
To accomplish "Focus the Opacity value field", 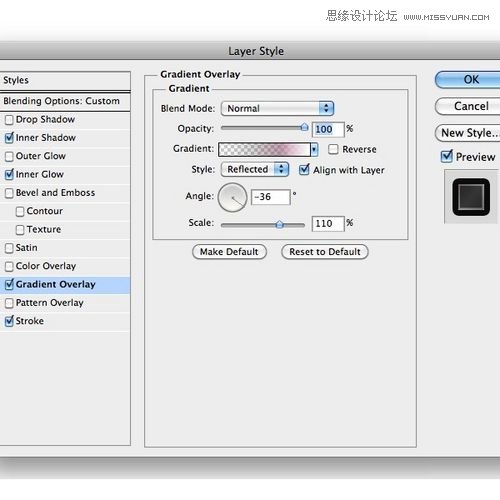I will click(328, 129).
